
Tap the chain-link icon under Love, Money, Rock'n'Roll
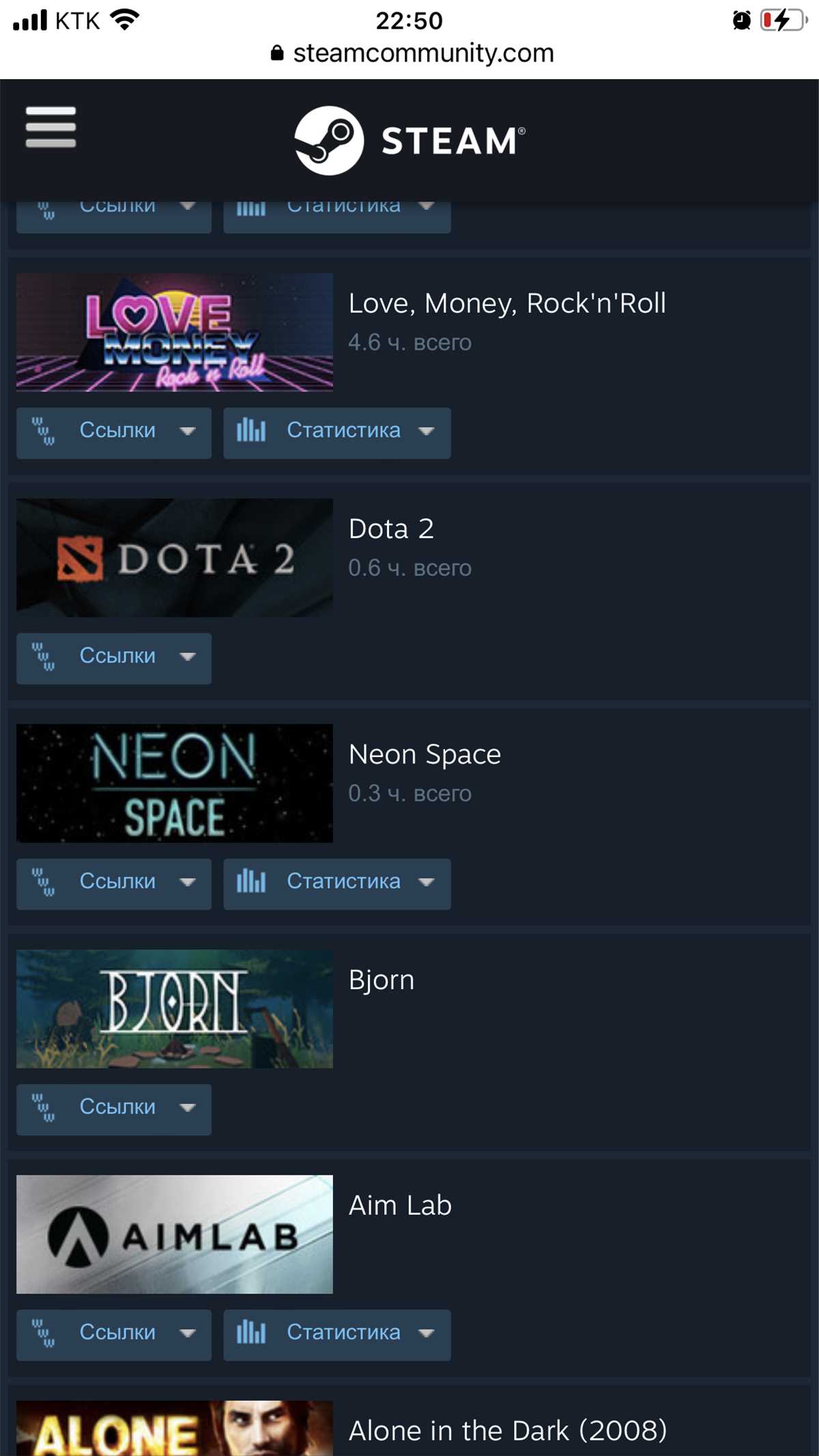coord(44,431)
